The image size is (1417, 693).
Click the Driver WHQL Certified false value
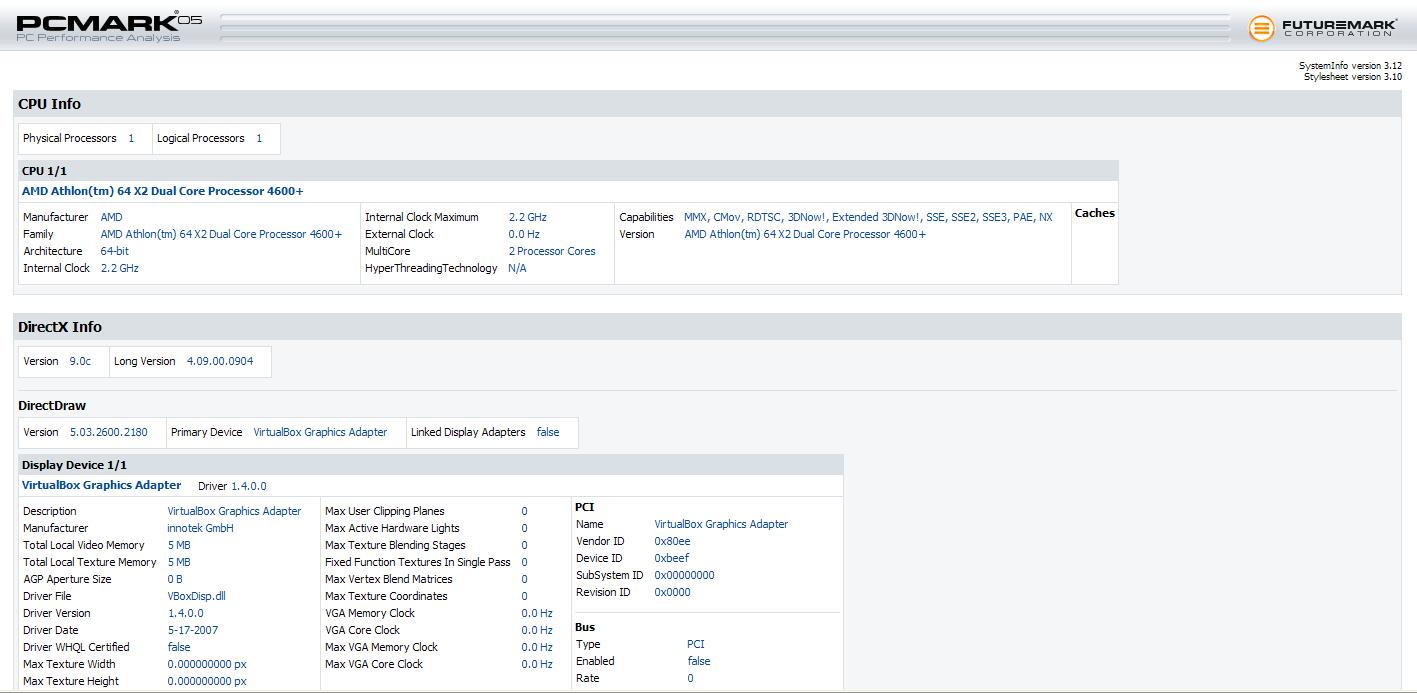coord(179,647)
